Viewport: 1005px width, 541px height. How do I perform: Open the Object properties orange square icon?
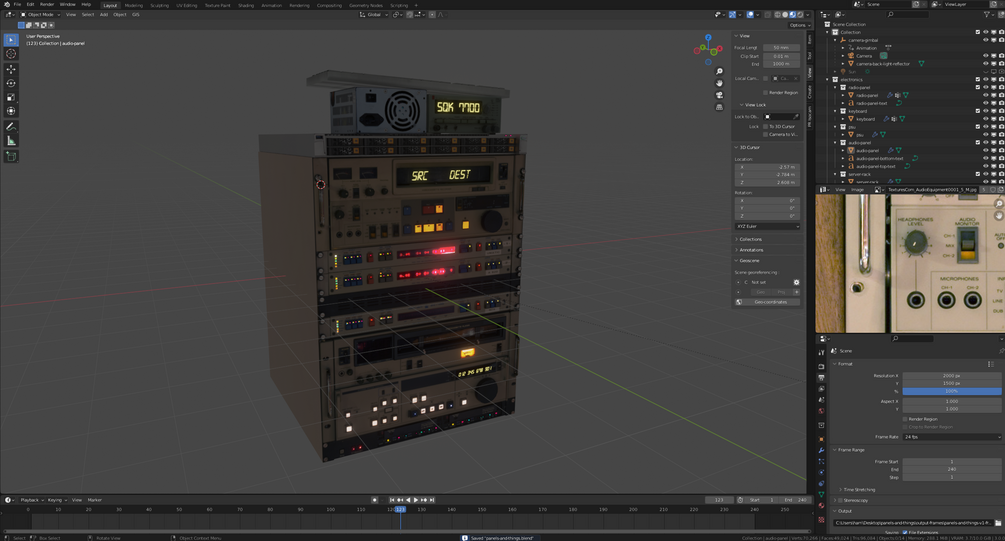tap(821, 439)
